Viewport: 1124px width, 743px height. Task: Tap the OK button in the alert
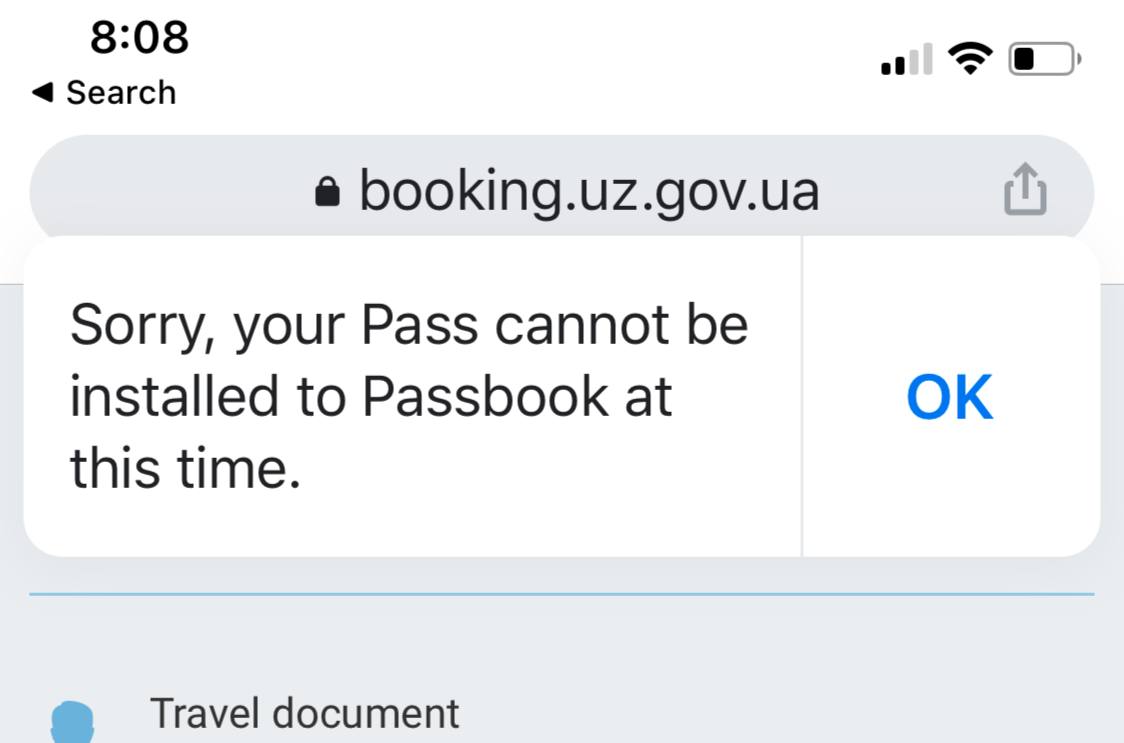pyautogui.click(x=950, y=396)
